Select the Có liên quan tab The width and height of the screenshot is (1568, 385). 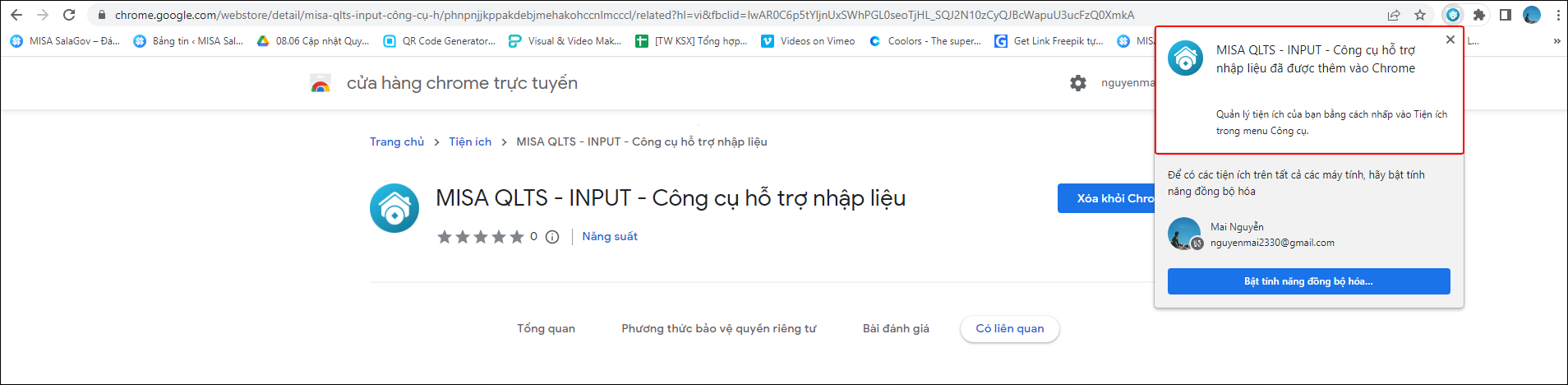click(x=1010, y=328)
